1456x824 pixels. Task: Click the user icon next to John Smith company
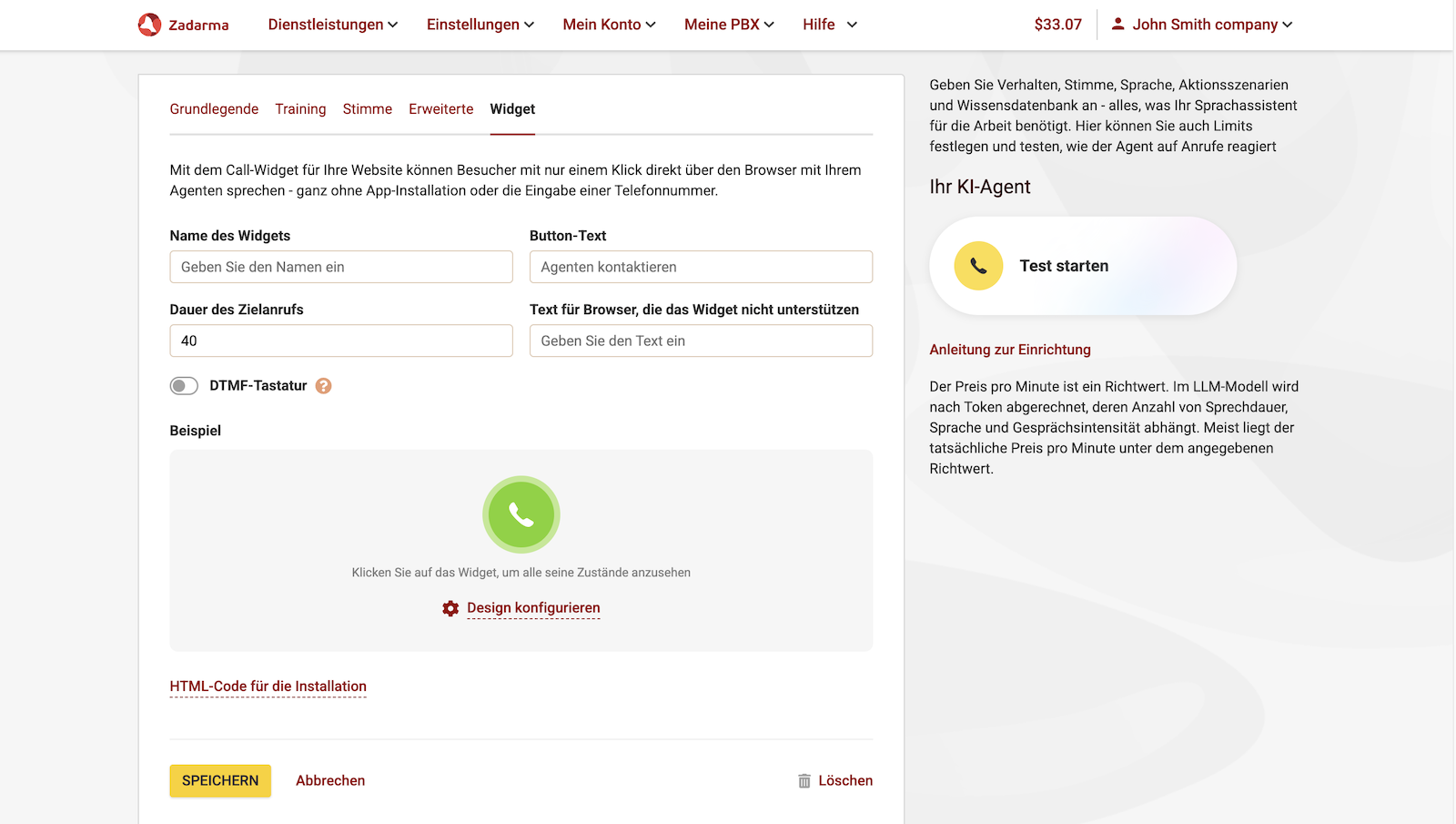coord(1117,25)
